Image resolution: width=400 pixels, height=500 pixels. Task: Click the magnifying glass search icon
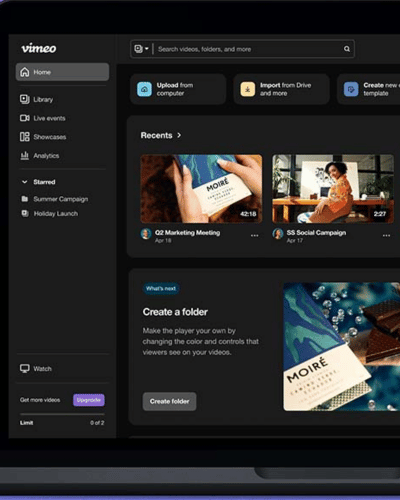pyautogui.click(x=347, y=49)
